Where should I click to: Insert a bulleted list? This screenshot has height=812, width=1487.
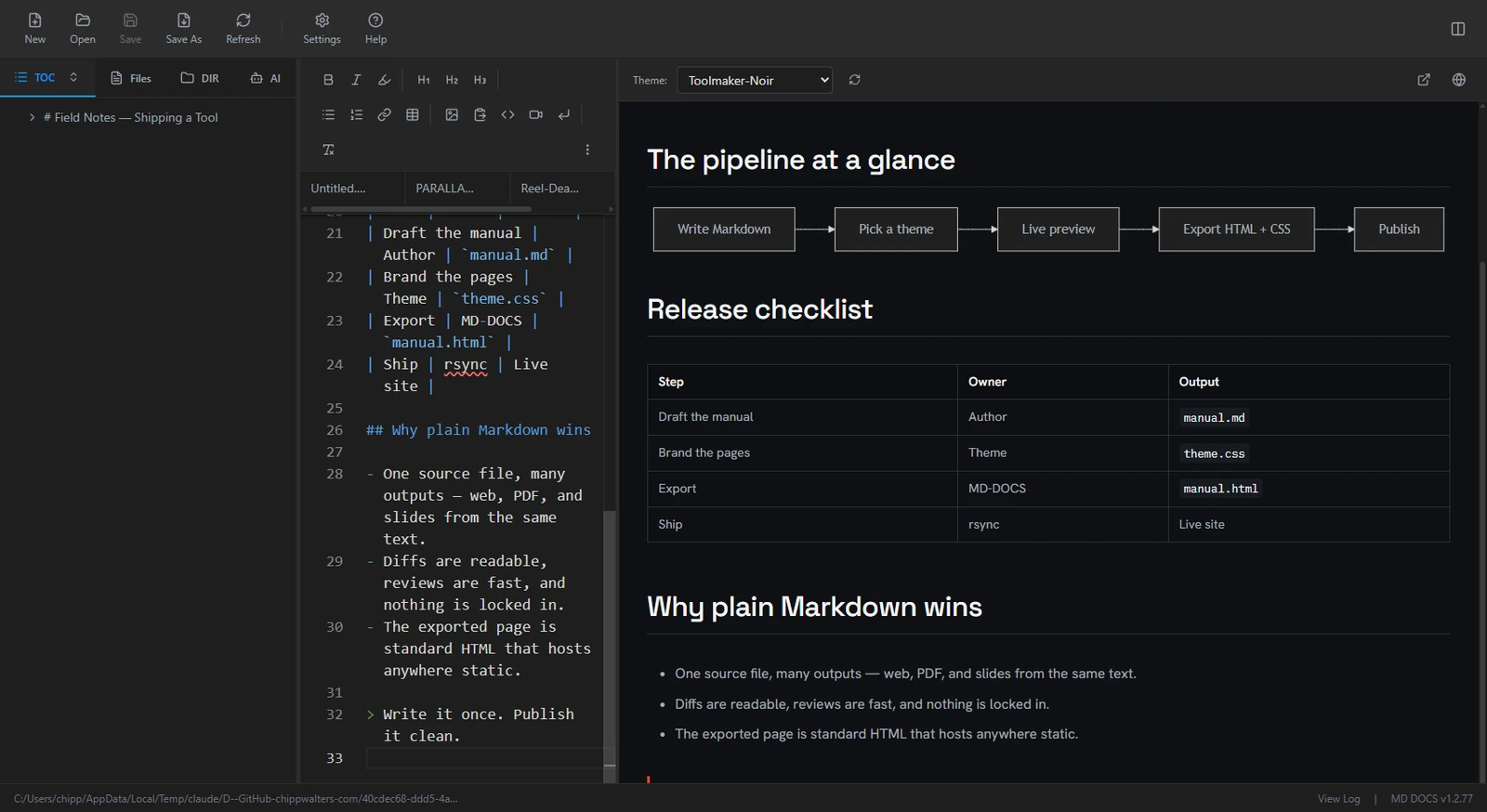(x=328, y=114)
